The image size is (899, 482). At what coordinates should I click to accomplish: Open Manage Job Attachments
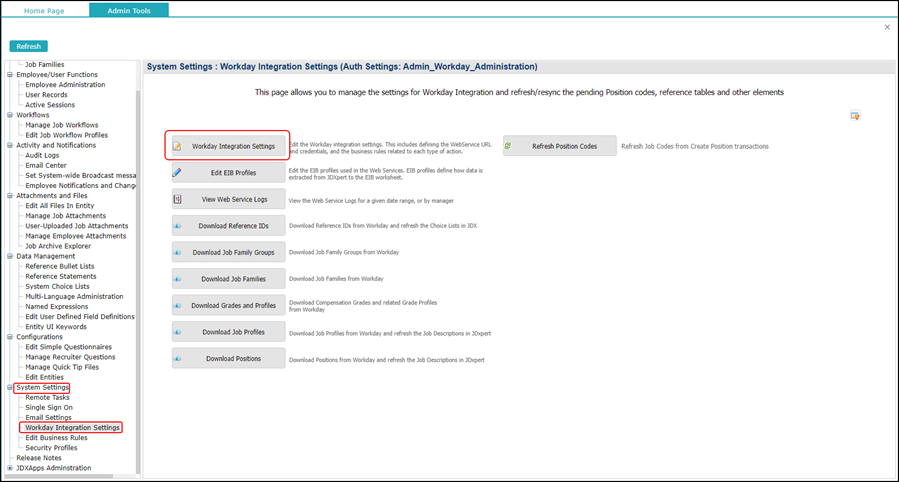coord(66,216)
